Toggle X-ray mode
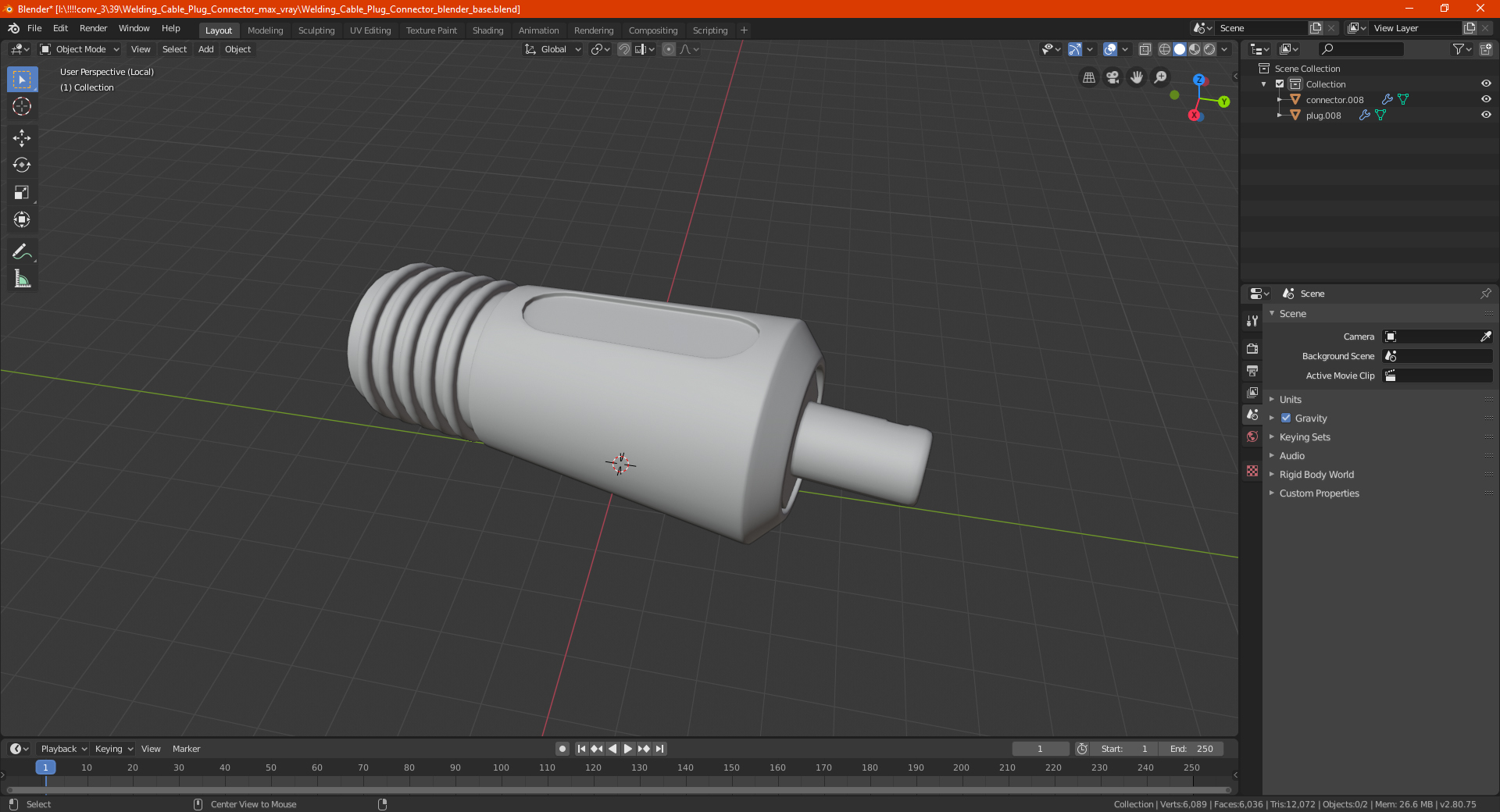The height and width of the screenshot is (812, 1500). (x=1145, y=49)
